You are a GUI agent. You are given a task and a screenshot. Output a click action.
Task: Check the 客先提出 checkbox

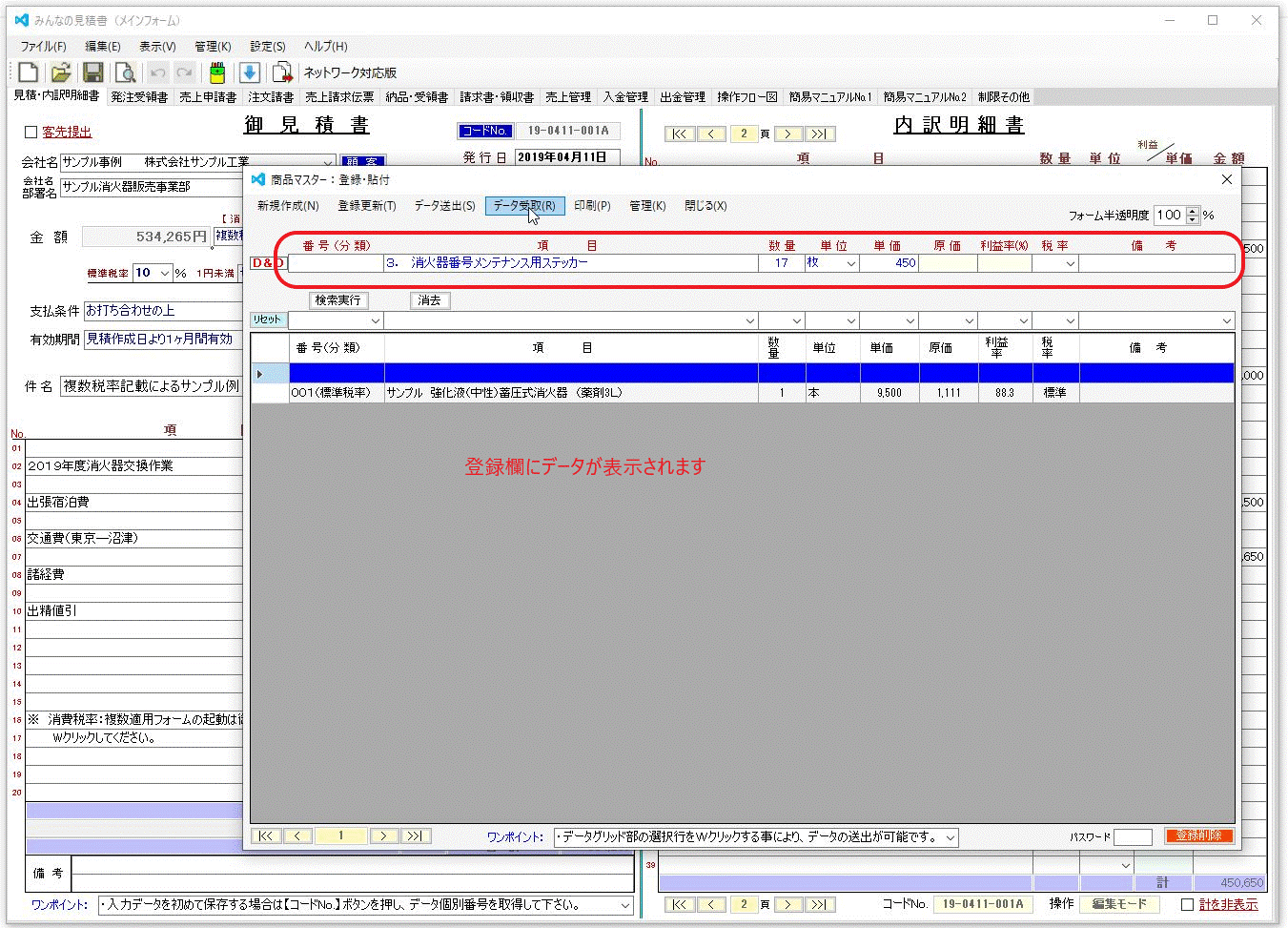click(x=31, y=133)
